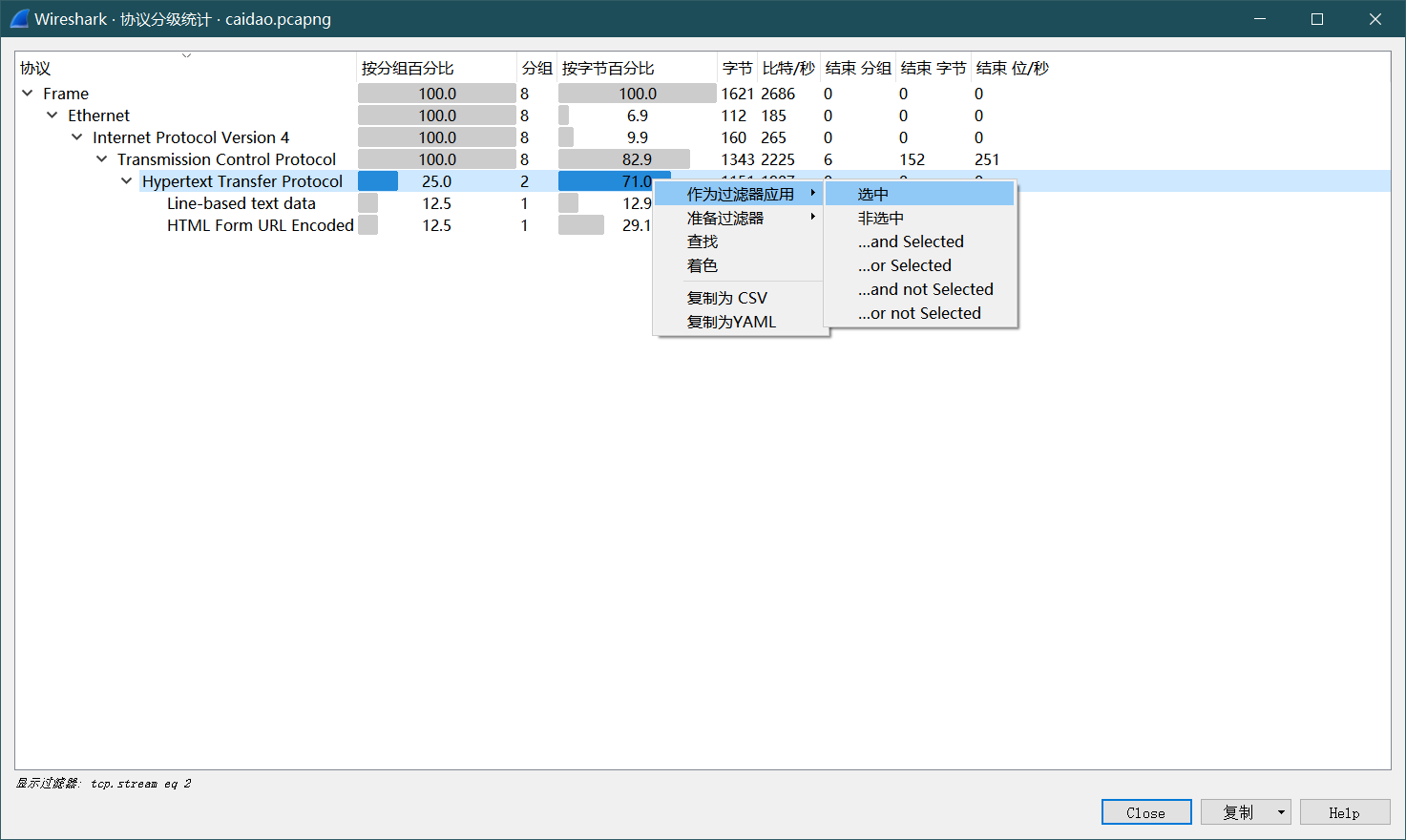Collapse Hypertext Transfer Protocol node

(127, 181)
